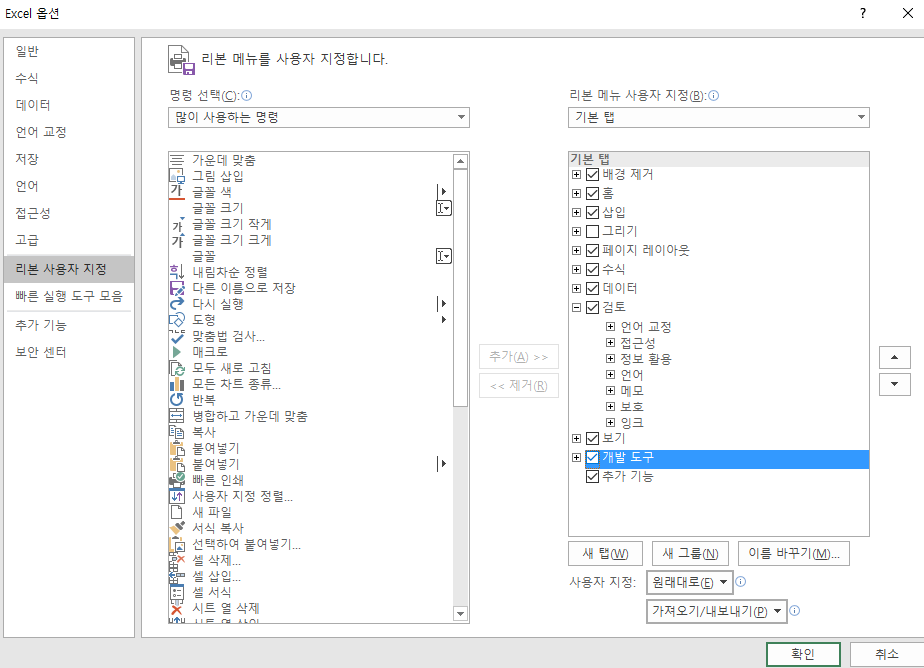Click the 새 파일 icon
This screenshot has height=668, width=924.
(x=177, y=512)
